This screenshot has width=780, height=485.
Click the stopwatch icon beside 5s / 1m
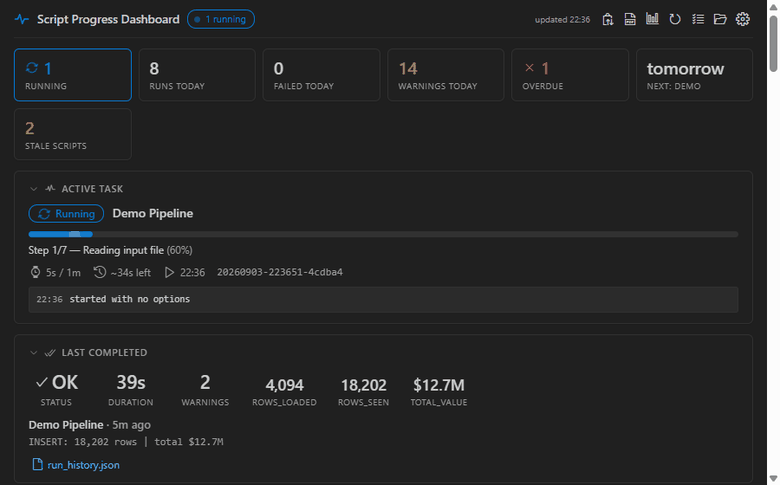click(x=35, y=272)
